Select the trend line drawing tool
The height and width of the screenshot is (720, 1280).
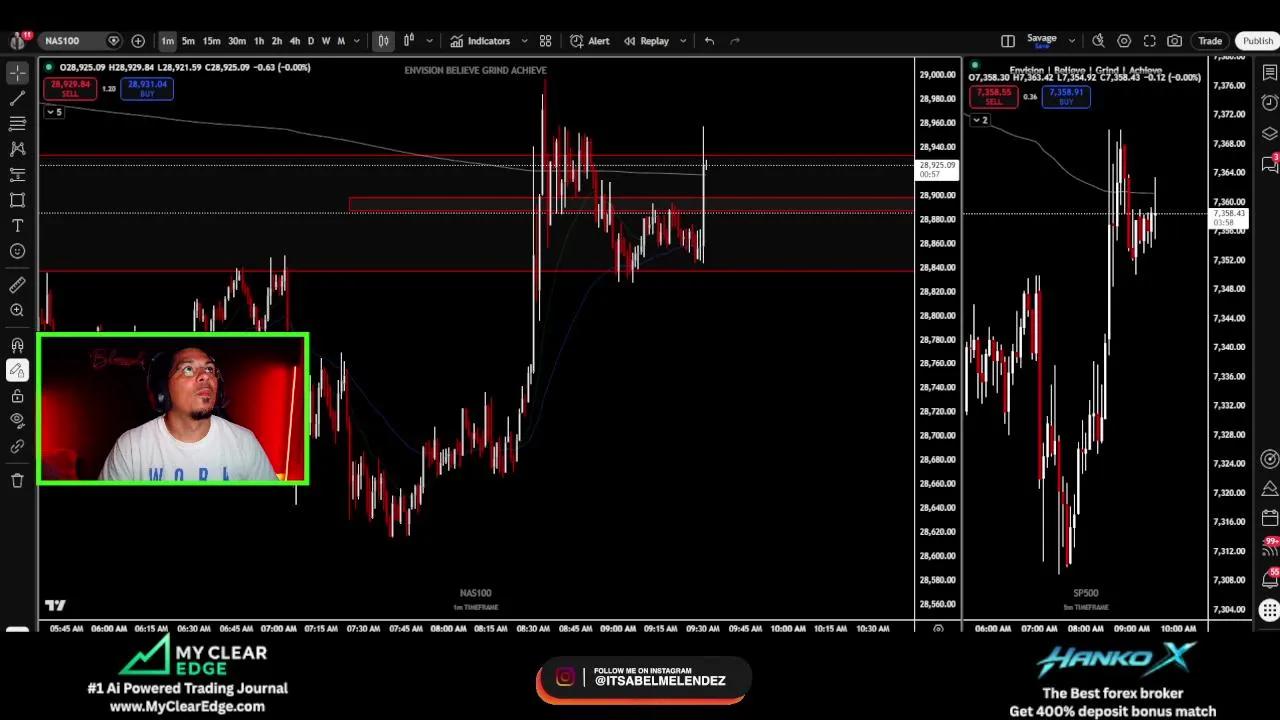pos(17,98)
